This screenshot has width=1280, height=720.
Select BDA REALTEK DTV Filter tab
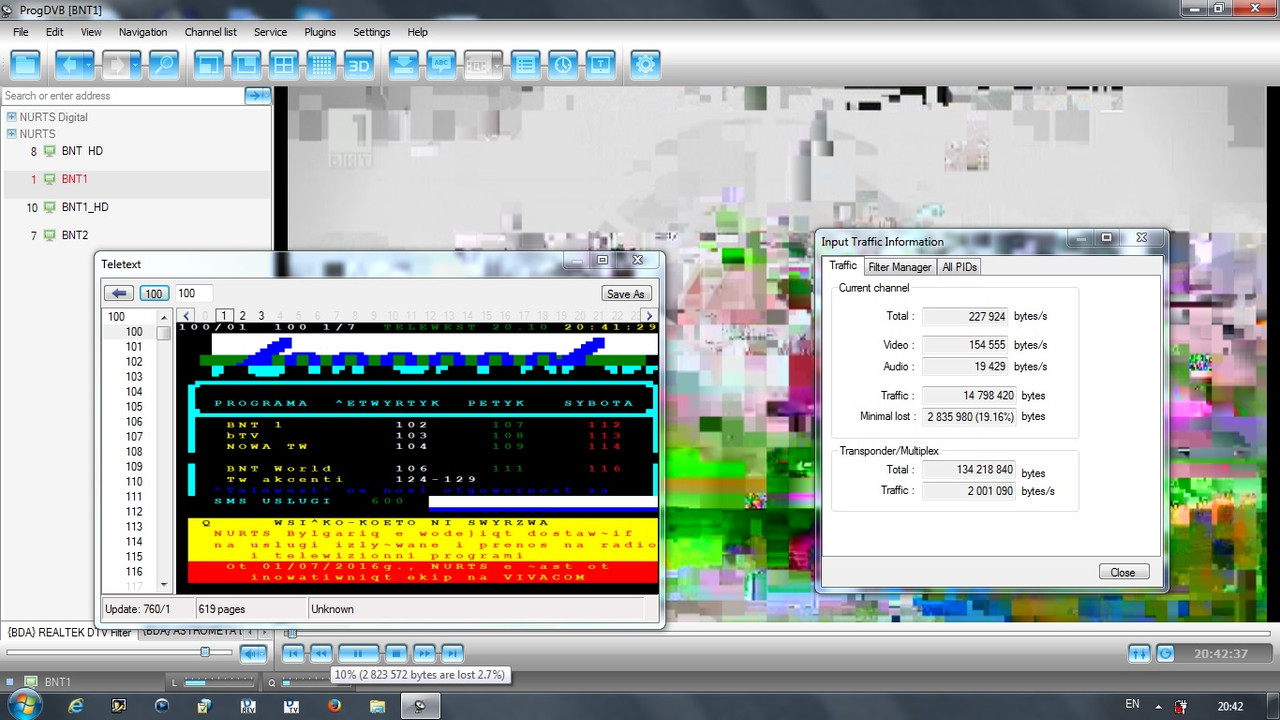(x=69, y=632)
